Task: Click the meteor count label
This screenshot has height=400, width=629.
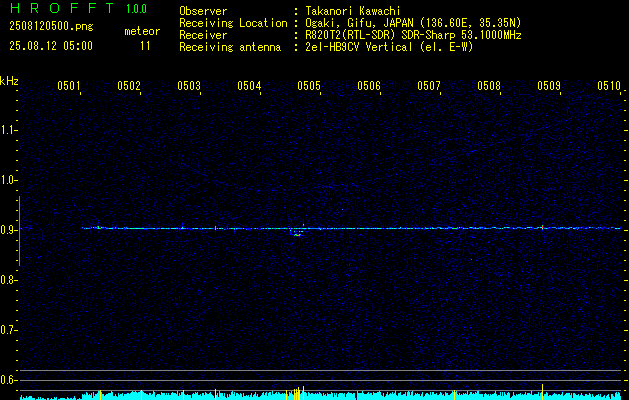Action: pos(142,31)
